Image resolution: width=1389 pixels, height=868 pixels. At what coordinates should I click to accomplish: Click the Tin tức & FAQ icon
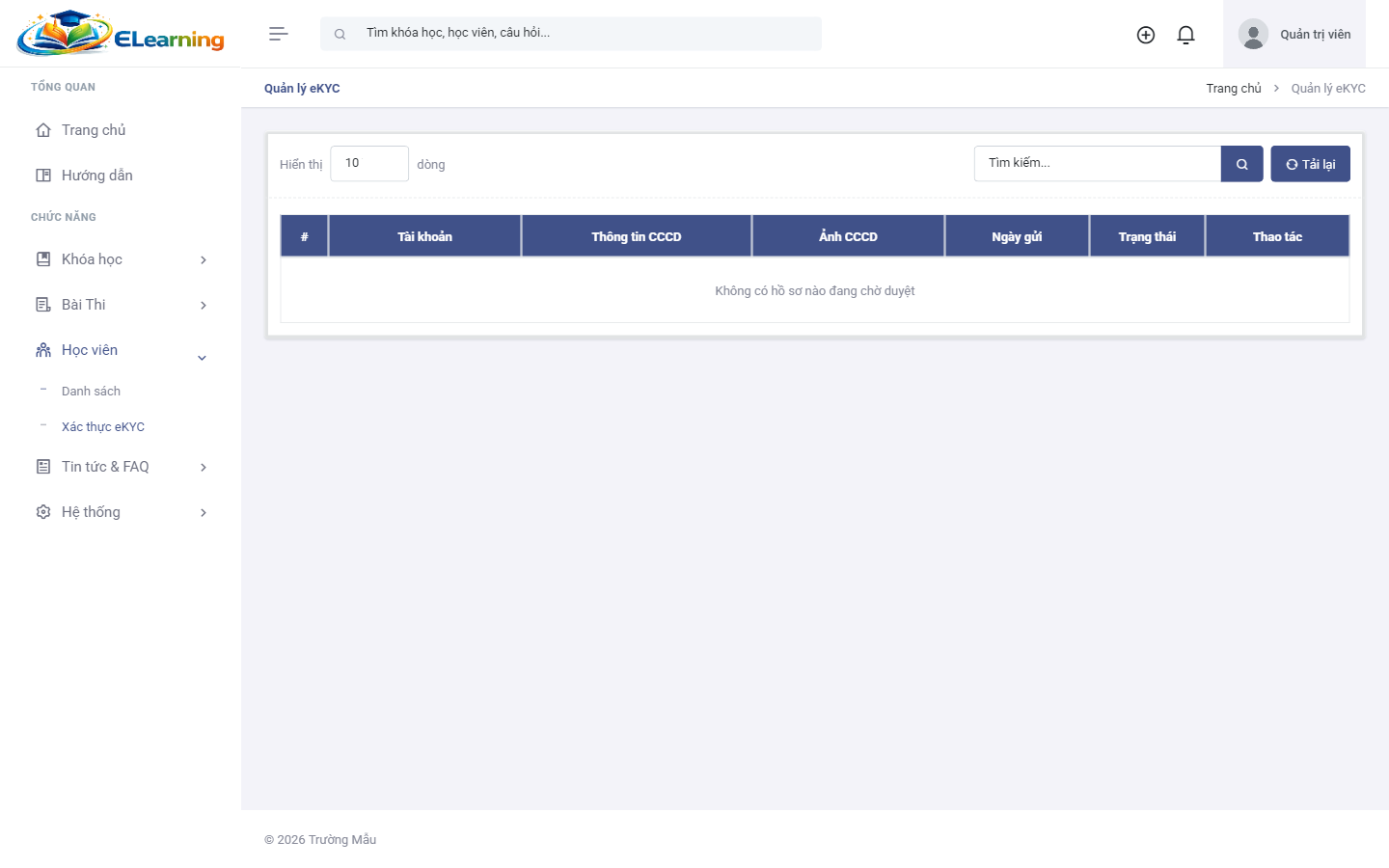tap(43, 467)
